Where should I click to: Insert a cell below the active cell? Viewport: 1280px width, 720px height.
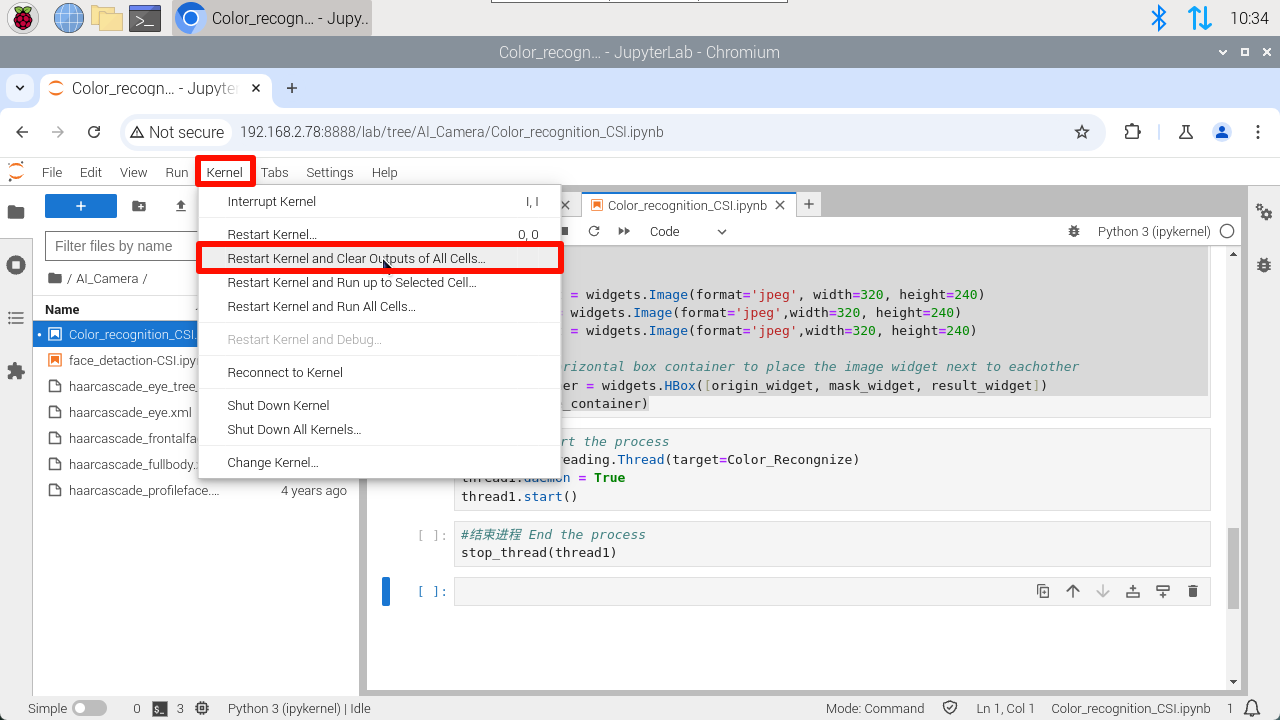click(1163, 591)
